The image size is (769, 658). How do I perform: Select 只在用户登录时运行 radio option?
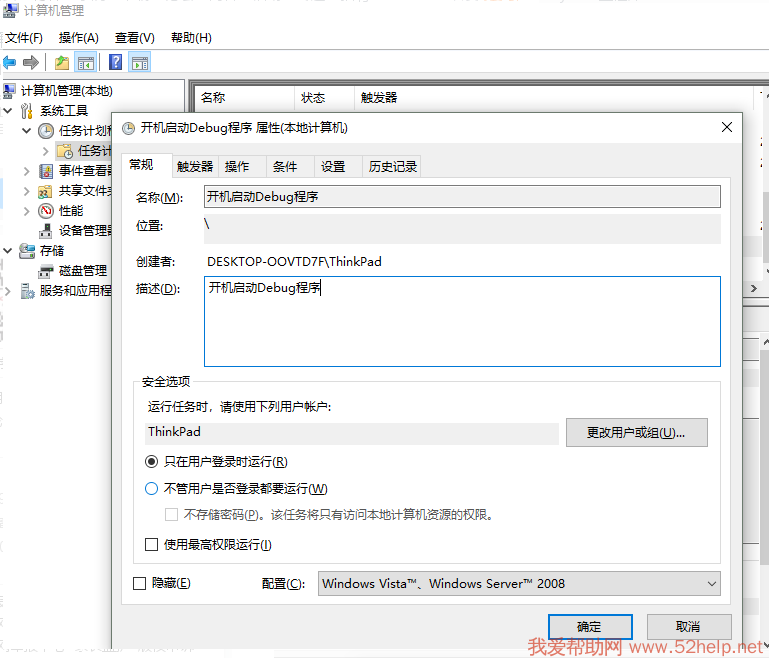tap(152, 462)
